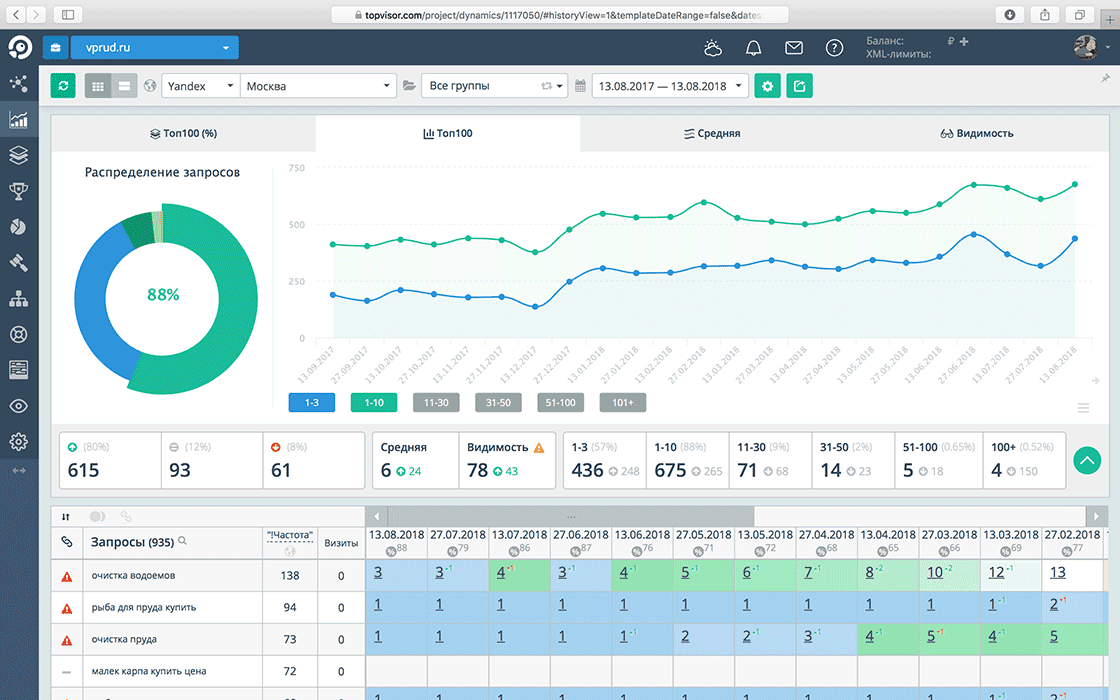Viewport: 1120px width, 700px height.
Task: Open the weather cloud icon in header
Action: [x=712, y=48]
